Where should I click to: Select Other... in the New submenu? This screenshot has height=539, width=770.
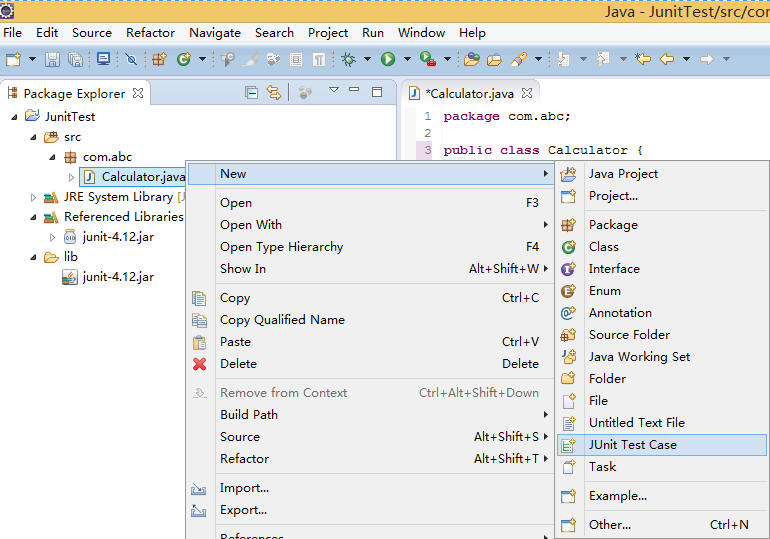pyautogui.click(x=662, y=525)
